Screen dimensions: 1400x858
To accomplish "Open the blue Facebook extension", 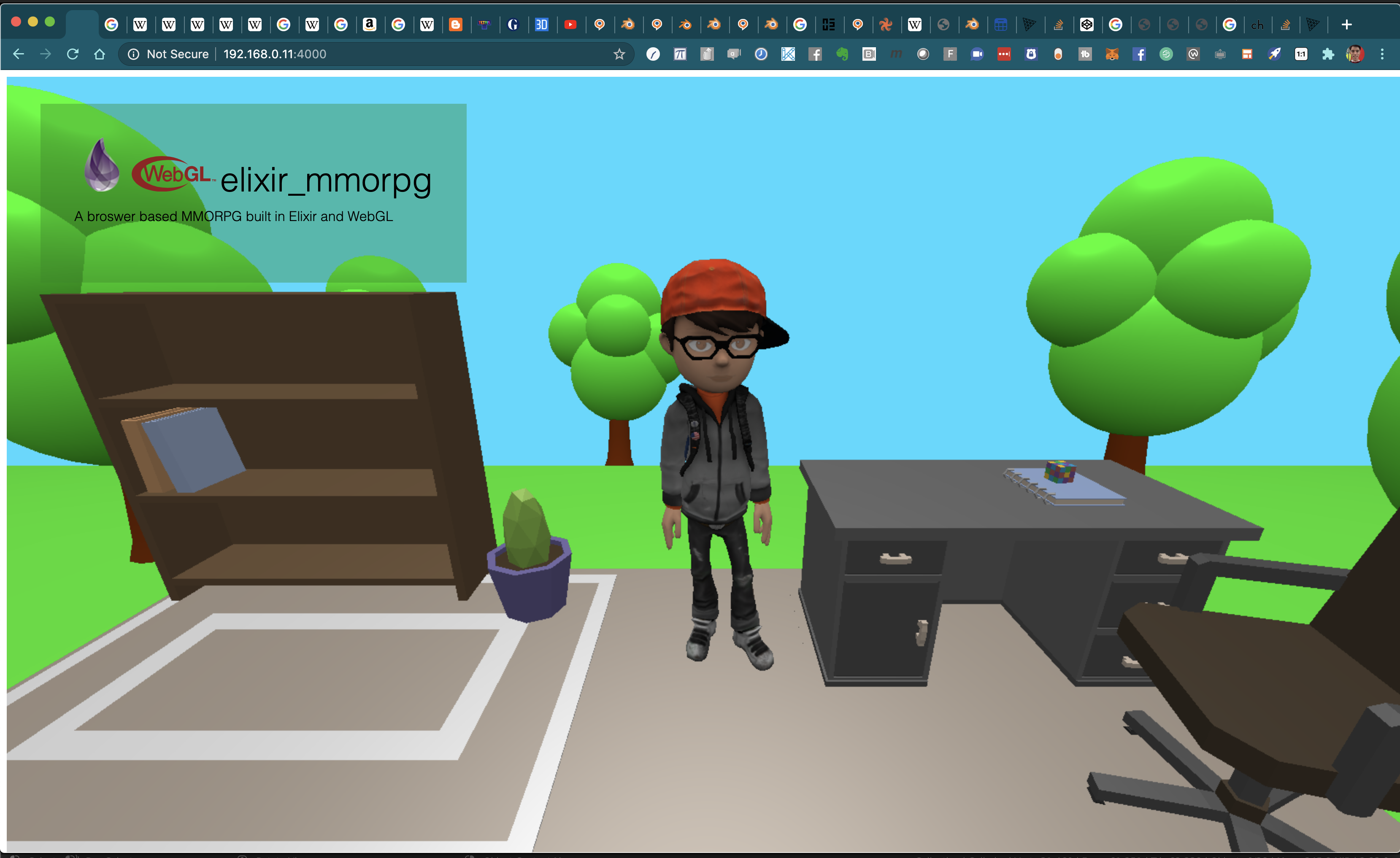I will (x=1139, y=54).
